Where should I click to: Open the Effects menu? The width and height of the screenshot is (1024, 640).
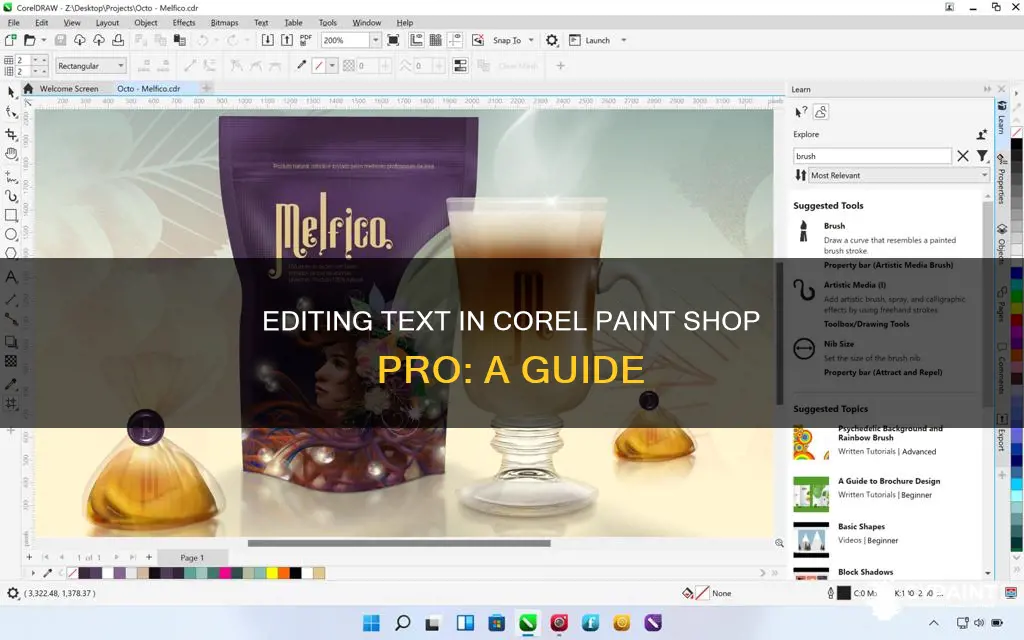(x=184, y=22)
